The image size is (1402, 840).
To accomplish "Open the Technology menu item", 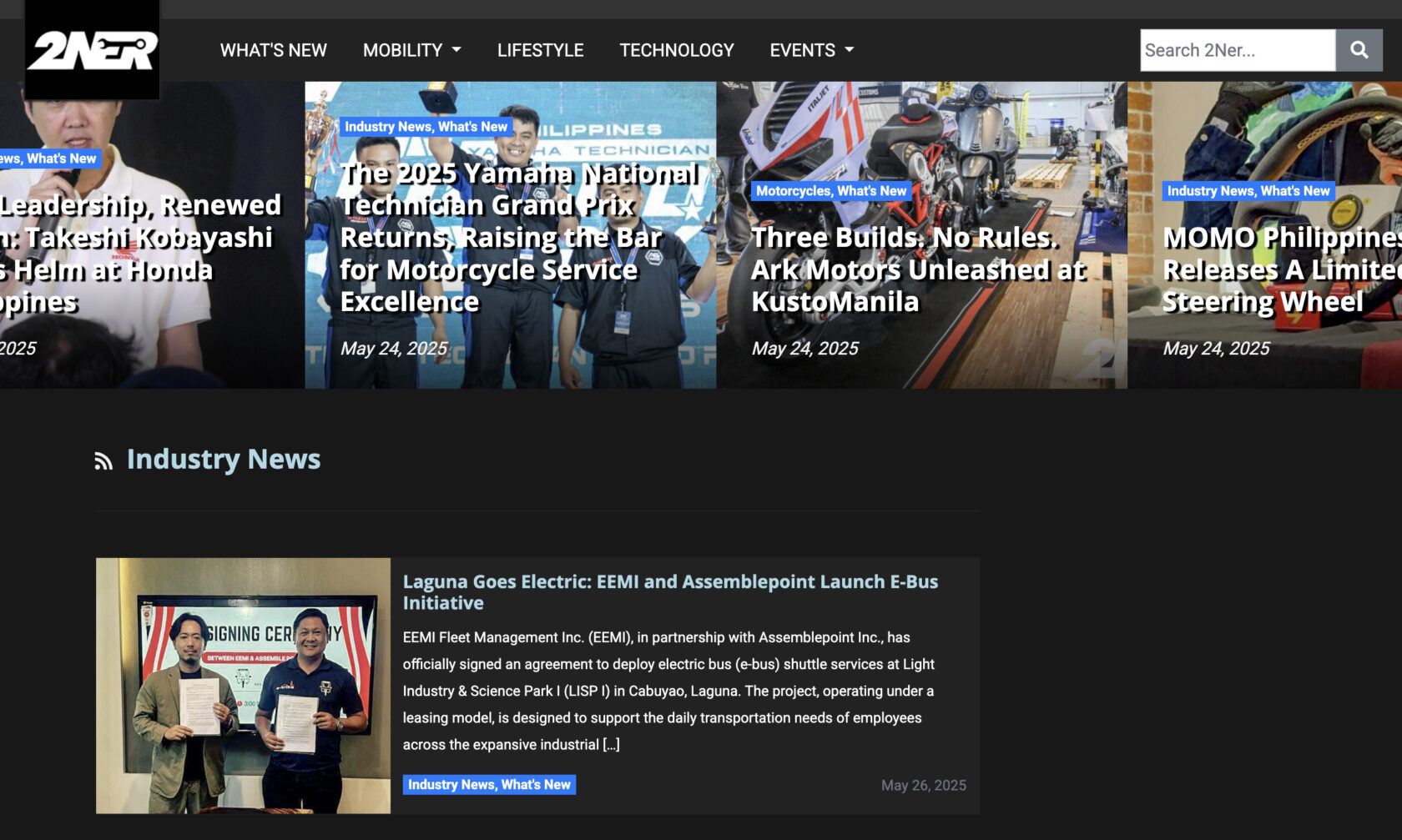I will [677, 50].
